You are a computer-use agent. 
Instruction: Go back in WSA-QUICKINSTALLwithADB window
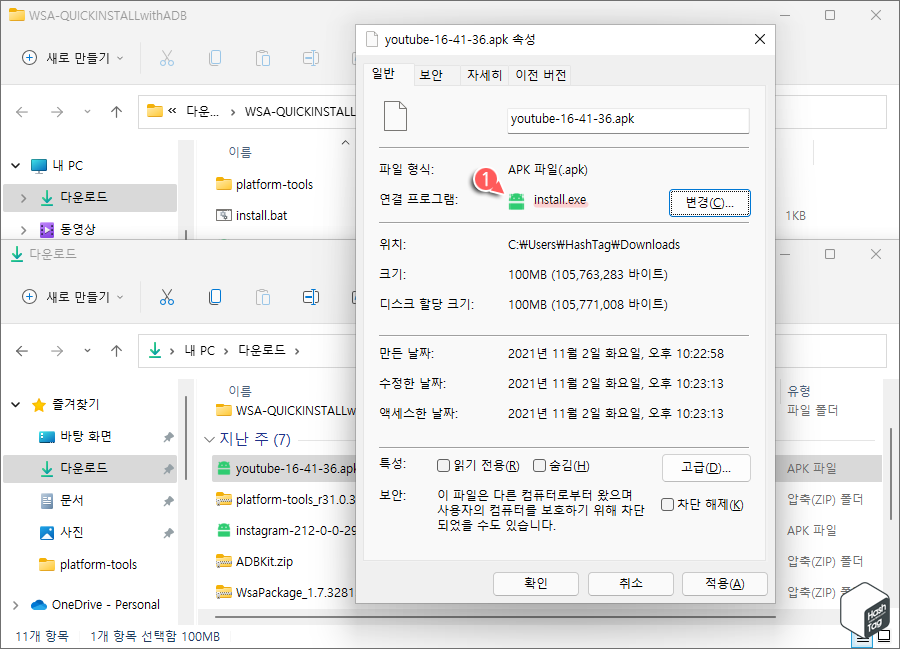click(x=22, y=111)
